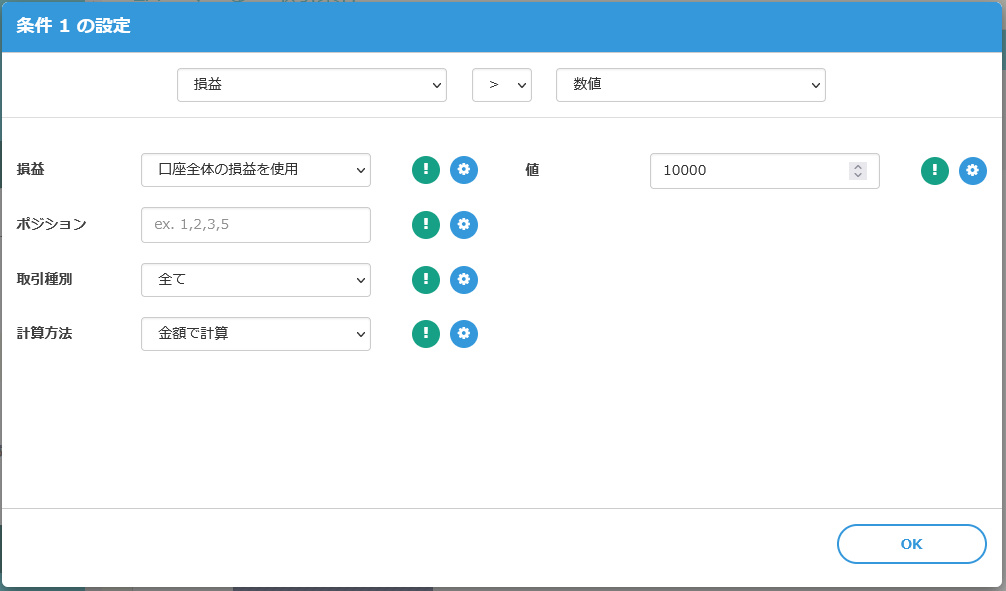This screenshot has width=1006, height=591.
Task: Click the spinner arrows in 値 field
Action: tap(858, 171)
